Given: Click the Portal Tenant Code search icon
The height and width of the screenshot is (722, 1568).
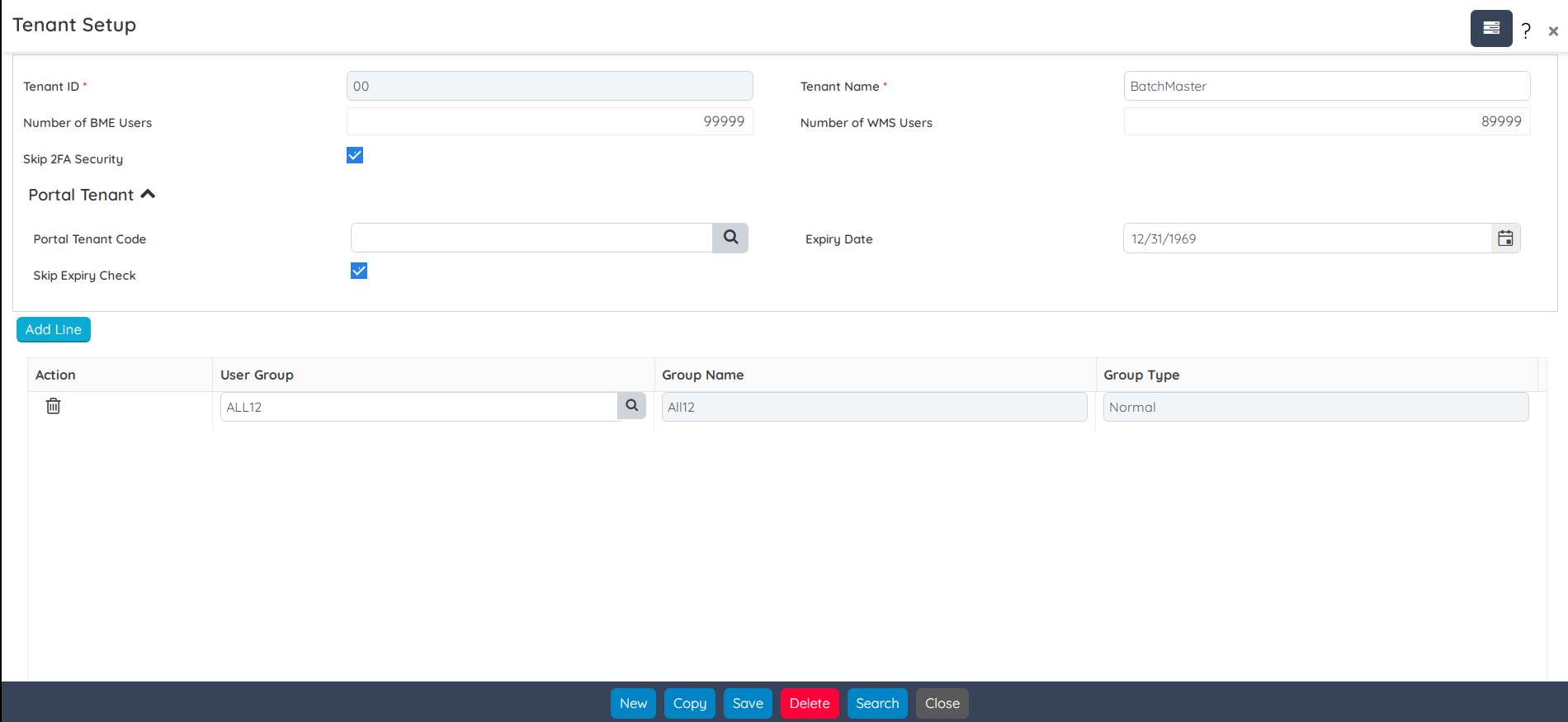Looking at the screenshot, I should 730,238.
